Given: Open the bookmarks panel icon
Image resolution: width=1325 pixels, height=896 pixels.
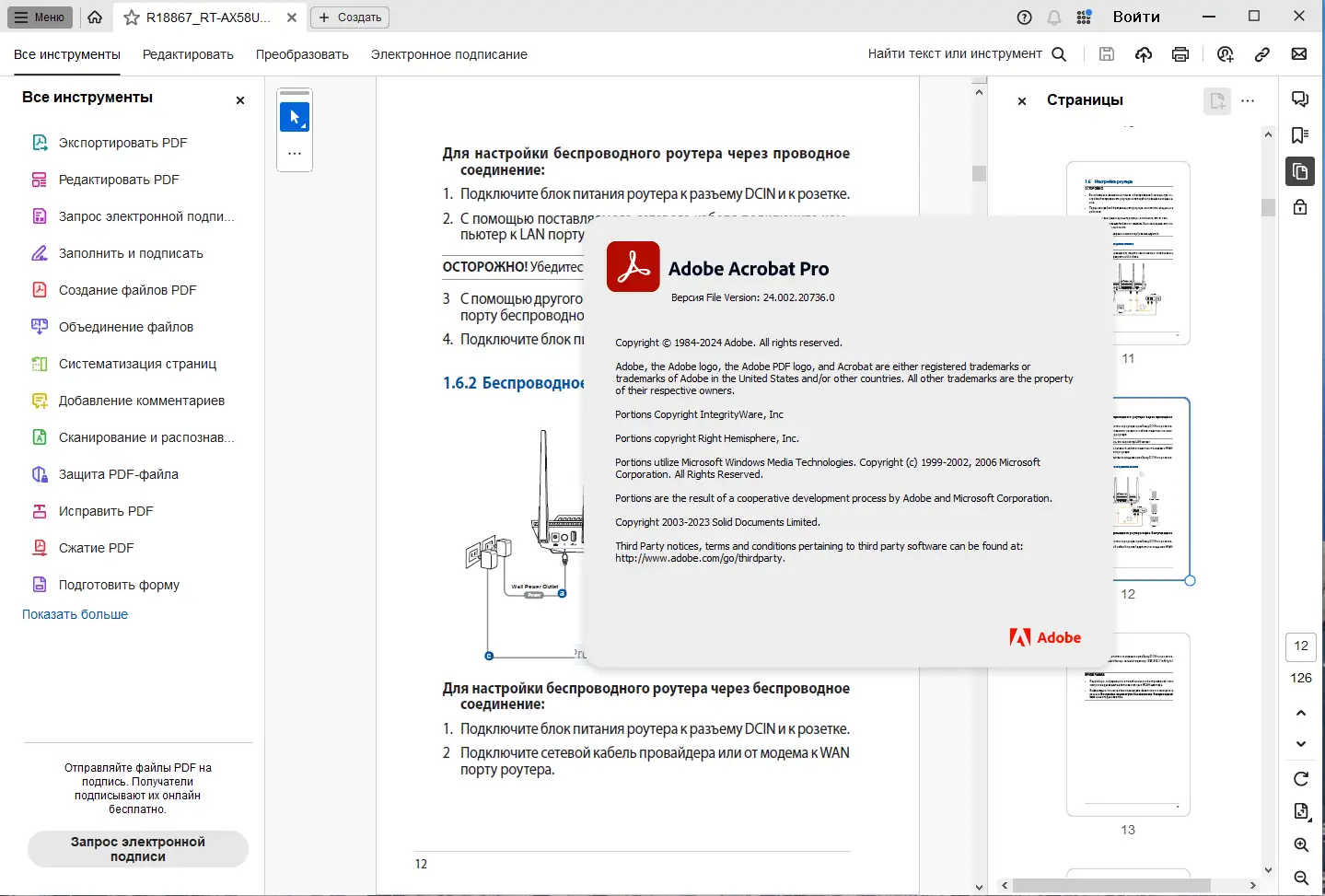Looking at the screenshot, I should coord(1300,135).
